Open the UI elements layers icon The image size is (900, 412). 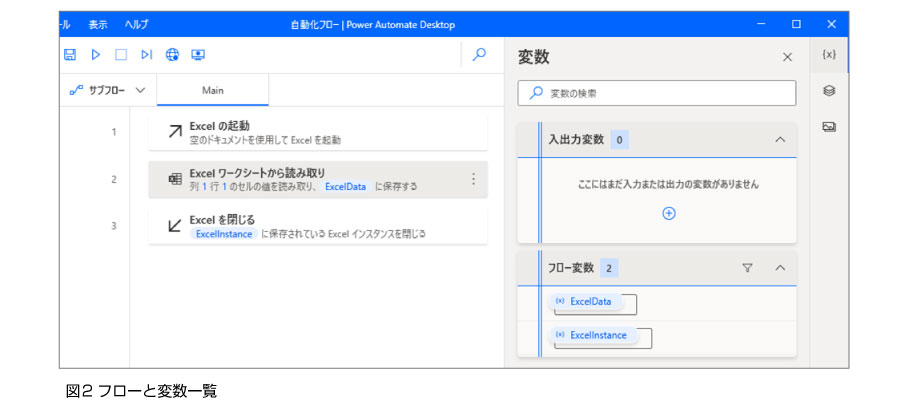tap(829, 91)
